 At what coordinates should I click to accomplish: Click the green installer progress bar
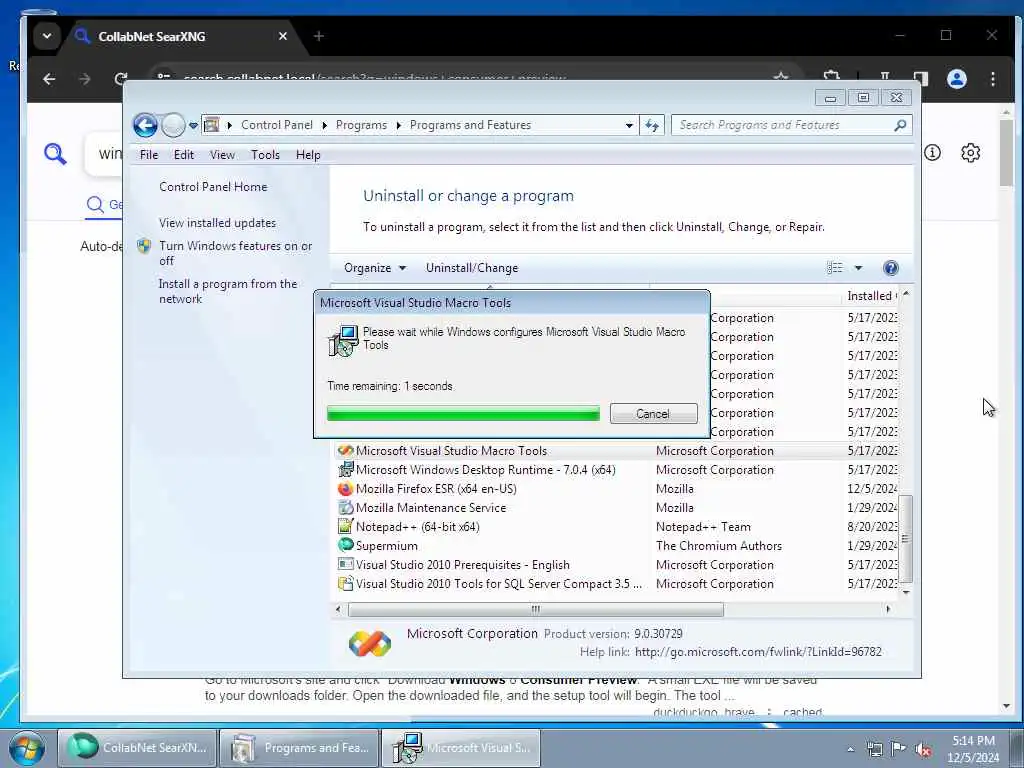pyautogui.click(x=463, y=413)
